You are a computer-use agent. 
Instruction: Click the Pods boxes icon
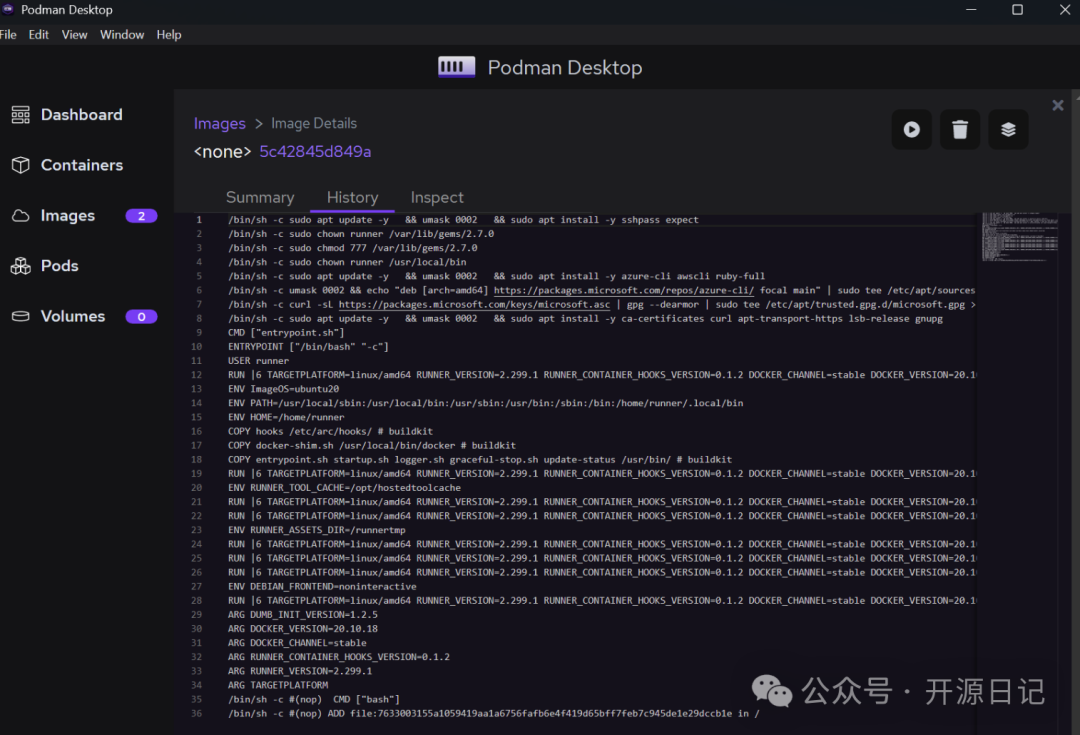[20, 266]
